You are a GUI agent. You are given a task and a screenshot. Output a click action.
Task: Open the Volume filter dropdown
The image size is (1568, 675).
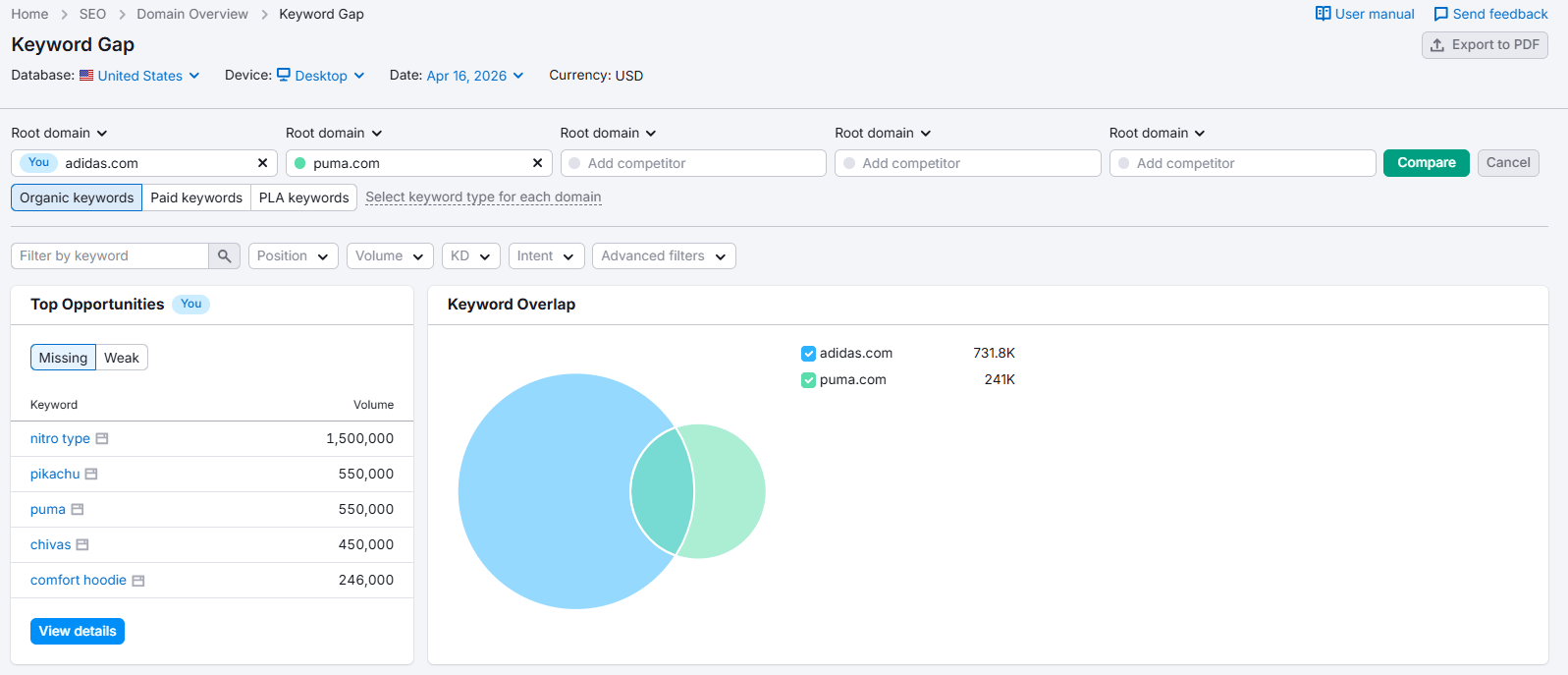point(390,255)
